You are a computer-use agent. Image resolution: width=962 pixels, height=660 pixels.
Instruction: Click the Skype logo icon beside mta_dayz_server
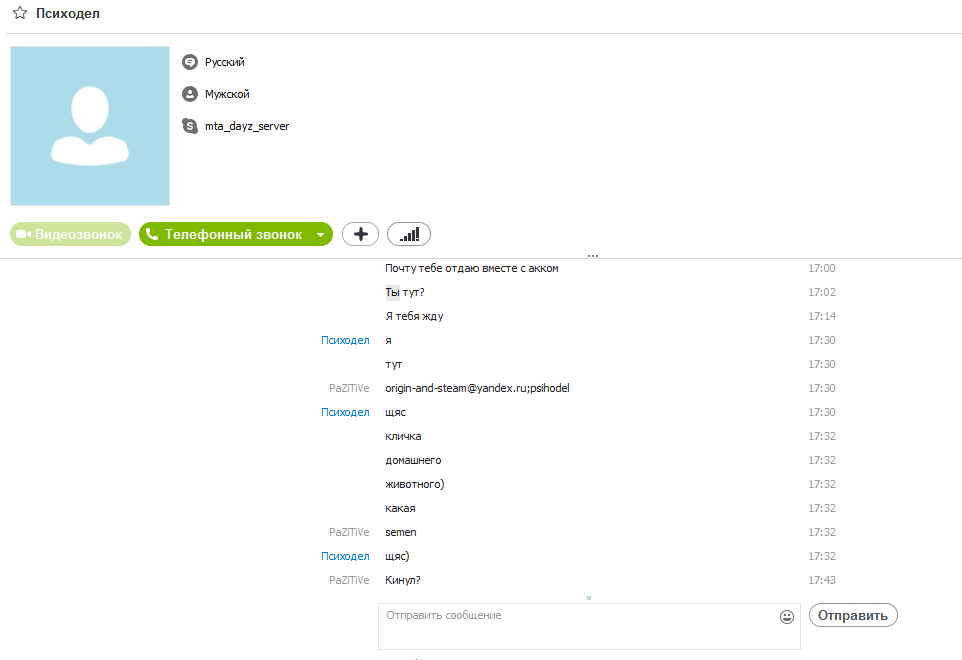pos(190,126)
